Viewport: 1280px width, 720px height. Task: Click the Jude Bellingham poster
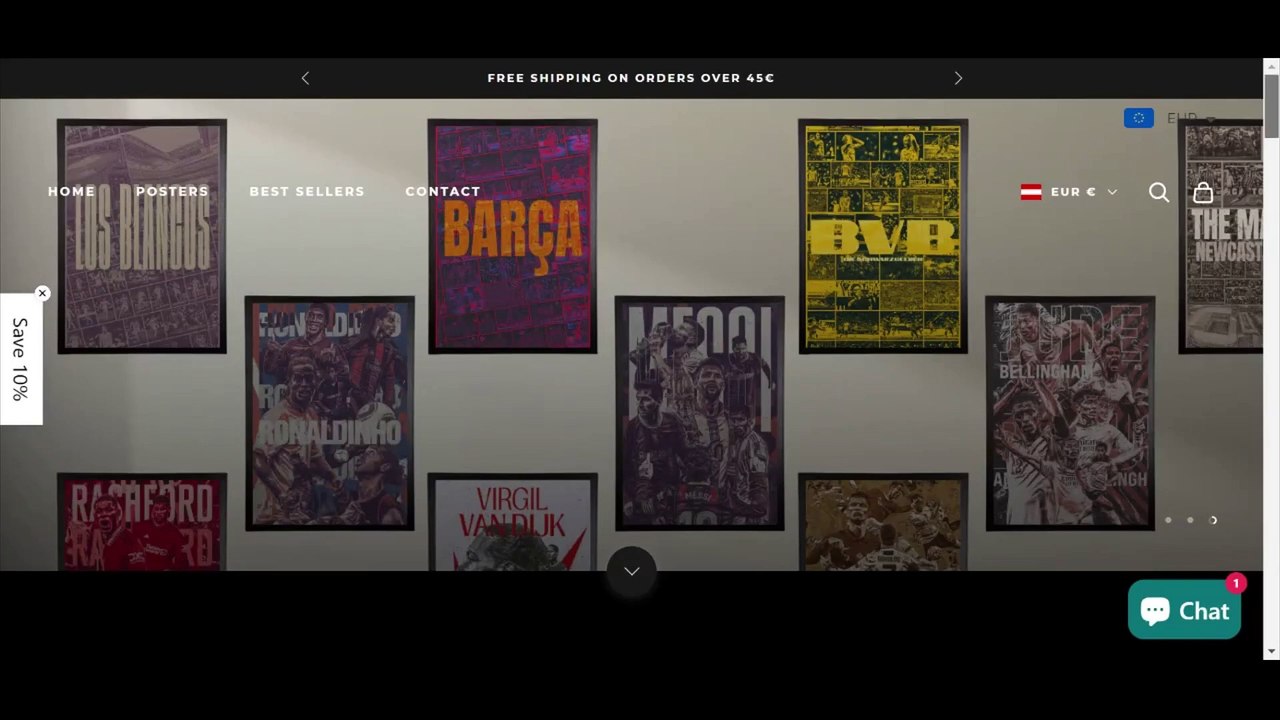click(1070, 413)
